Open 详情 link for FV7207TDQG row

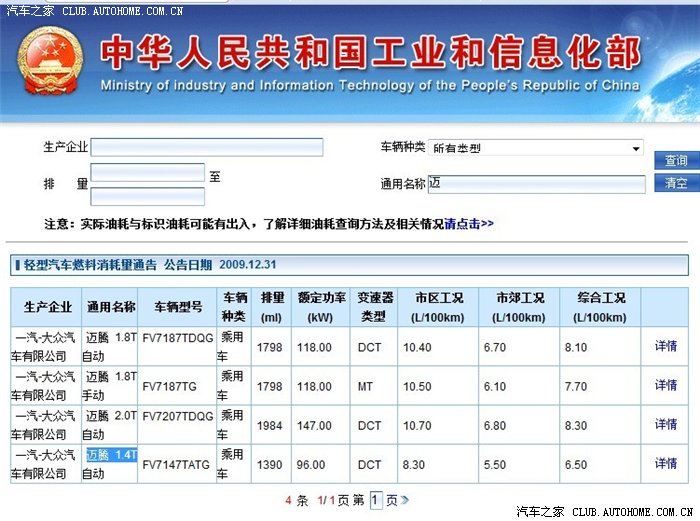point(666,424)
